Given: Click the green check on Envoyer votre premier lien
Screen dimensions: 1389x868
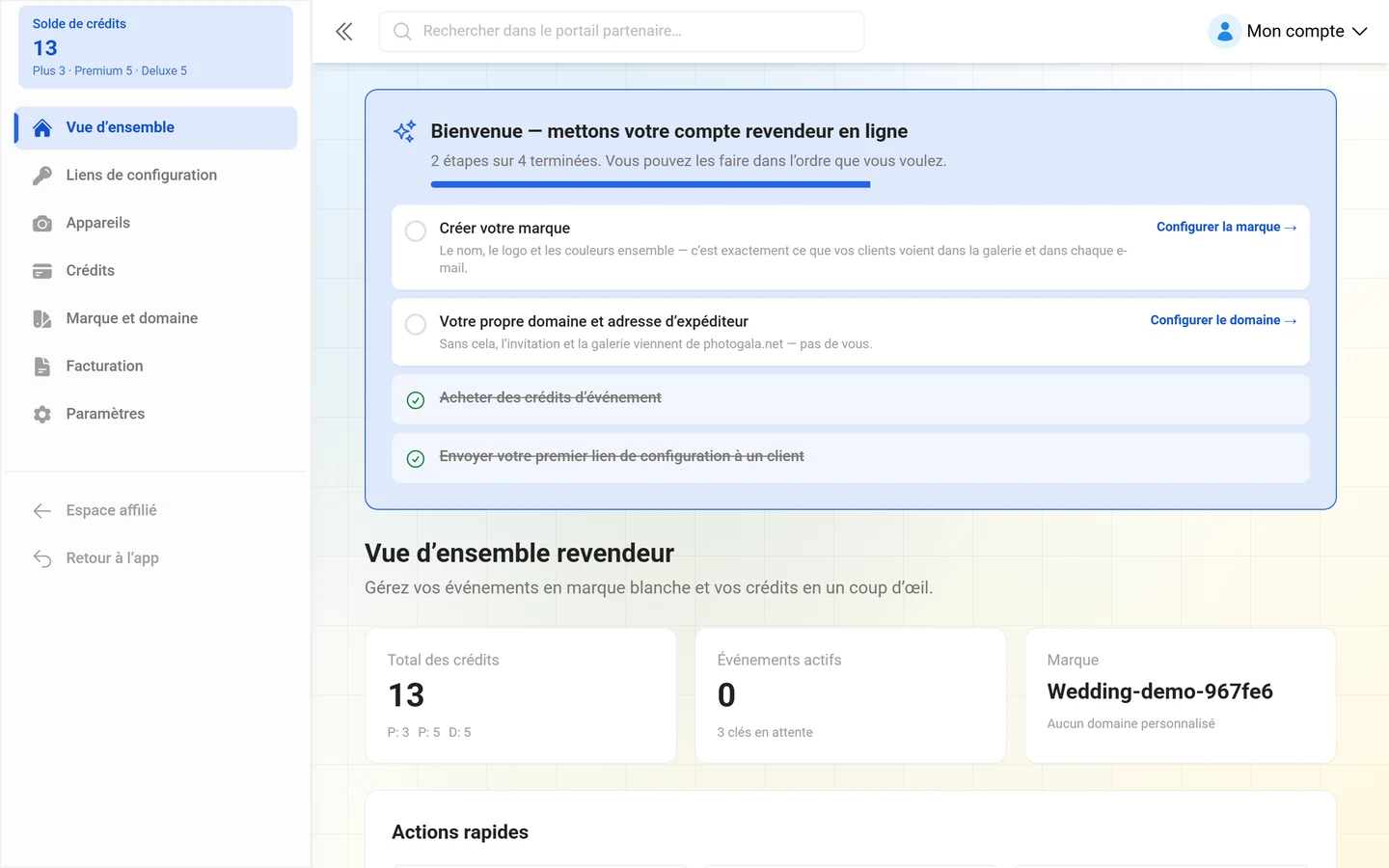Looking at the screenshot, I should (x=416, y=459).
